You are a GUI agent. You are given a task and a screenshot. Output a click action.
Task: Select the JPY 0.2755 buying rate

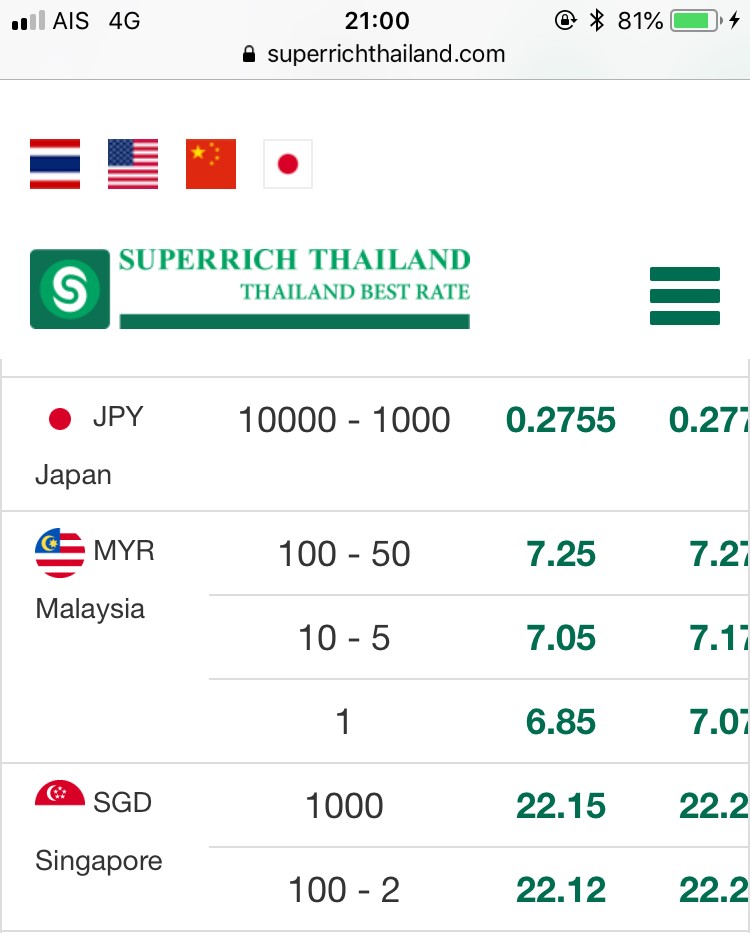click(560, 419)
